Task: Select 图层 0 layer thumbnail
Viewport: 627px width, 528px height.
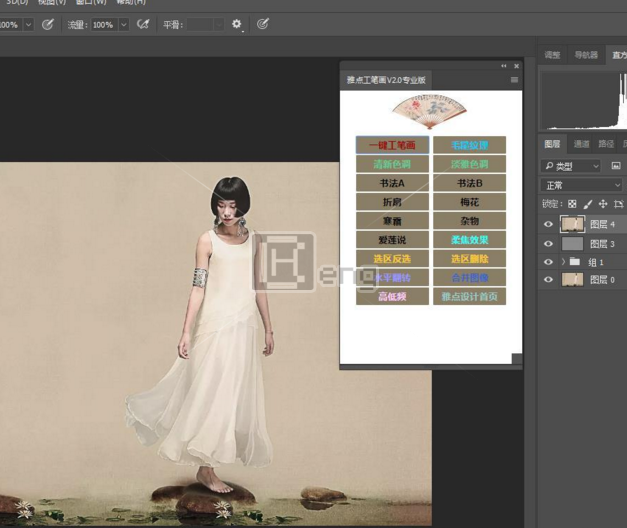Action: click(x=572, y=280)
